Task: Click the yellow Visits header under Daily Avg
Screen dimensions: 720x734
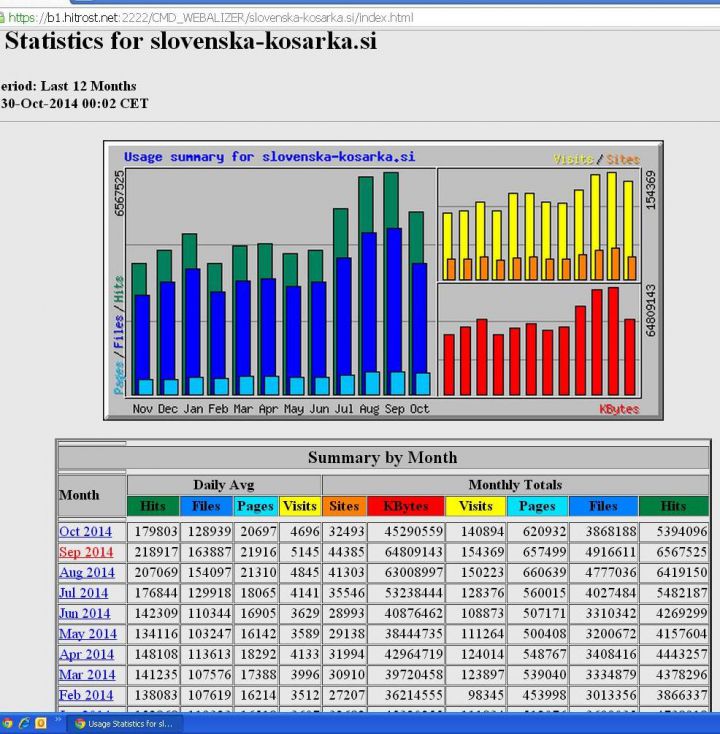Action: click(300, 506)
